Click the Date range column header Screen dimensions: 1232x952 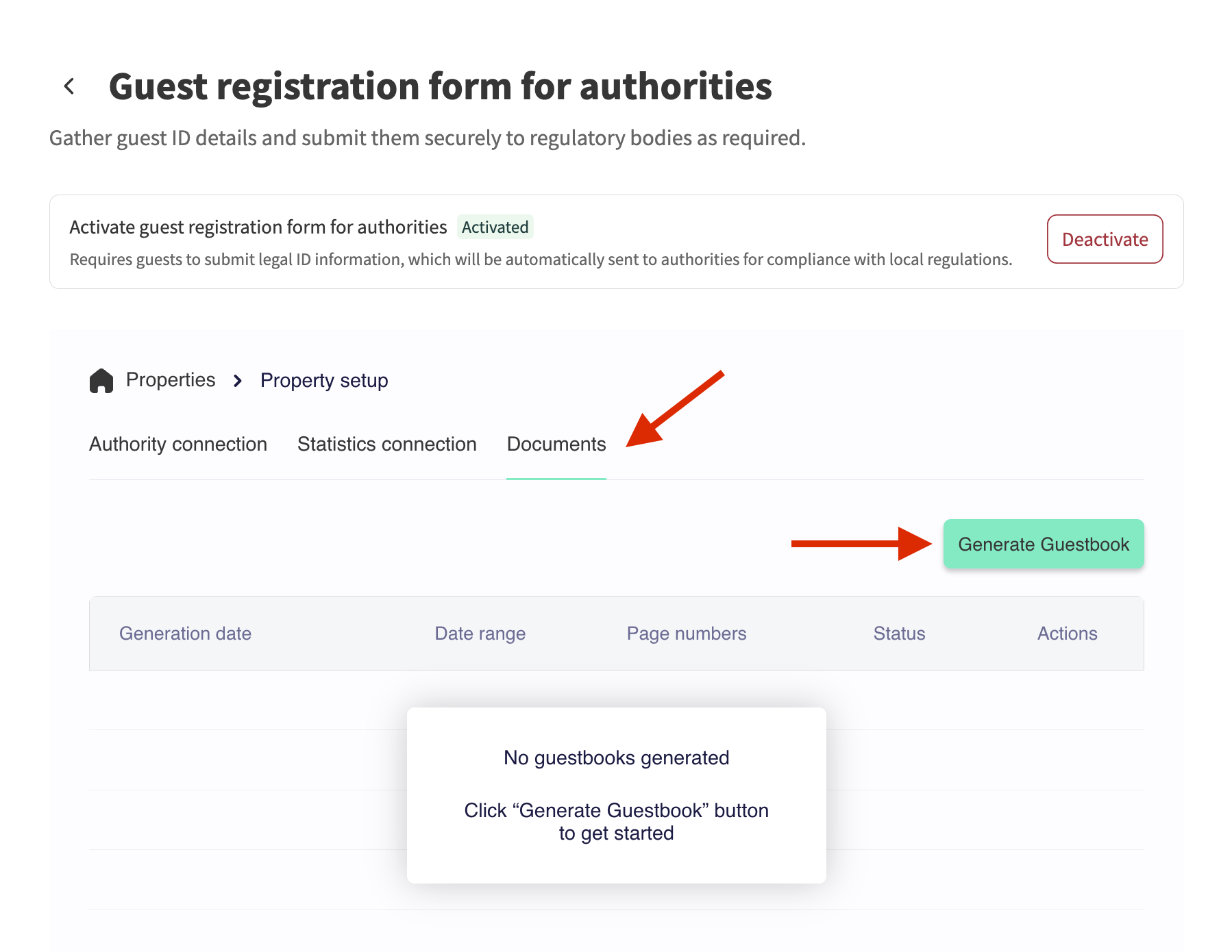[x=480, y=634]
